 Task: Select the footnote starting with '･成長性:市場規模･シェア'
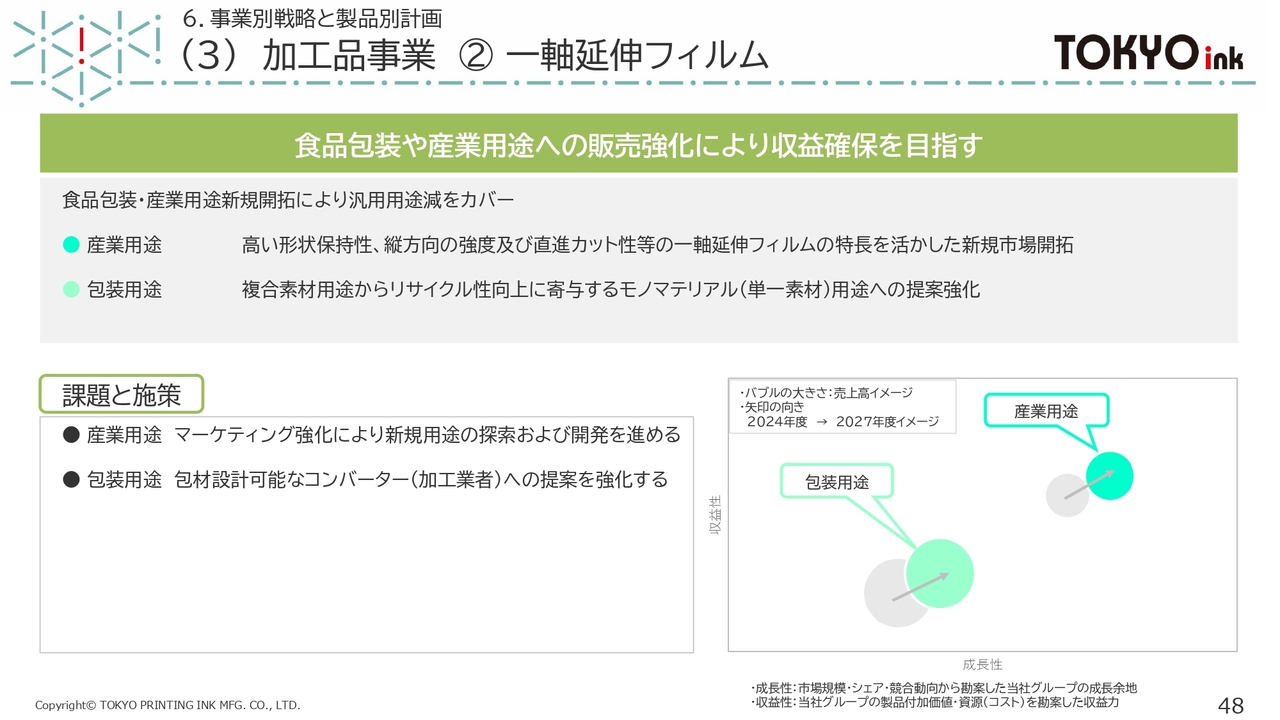(943, 688)
